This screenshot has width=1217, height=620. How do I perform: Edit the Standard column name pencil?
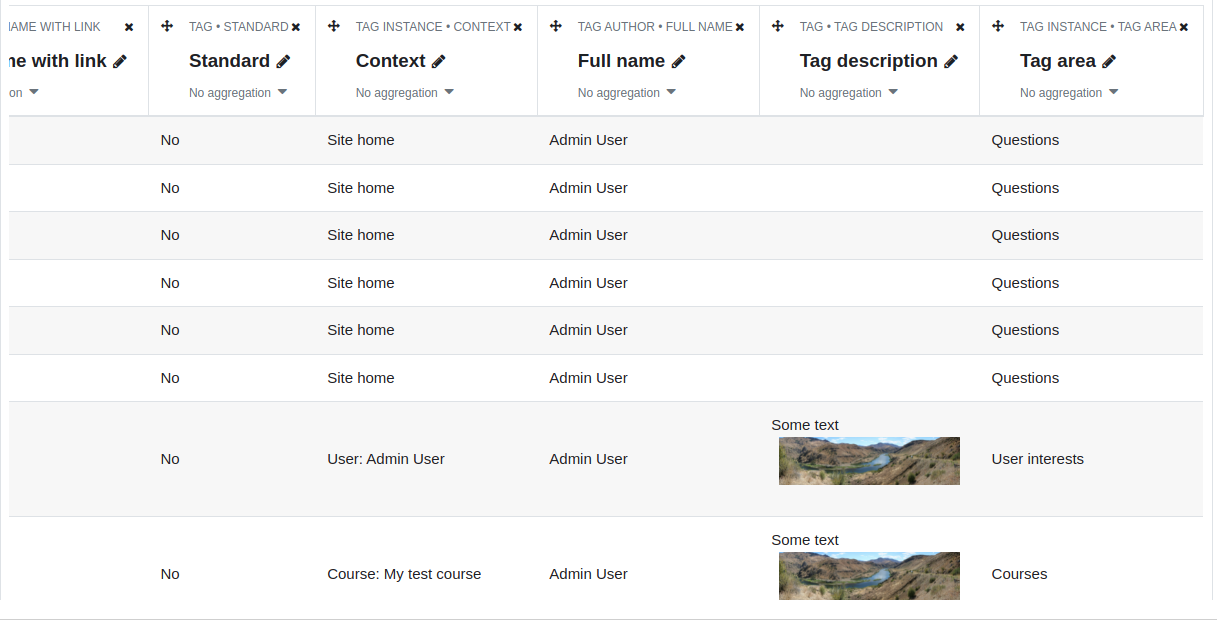[x=284, y=61]
